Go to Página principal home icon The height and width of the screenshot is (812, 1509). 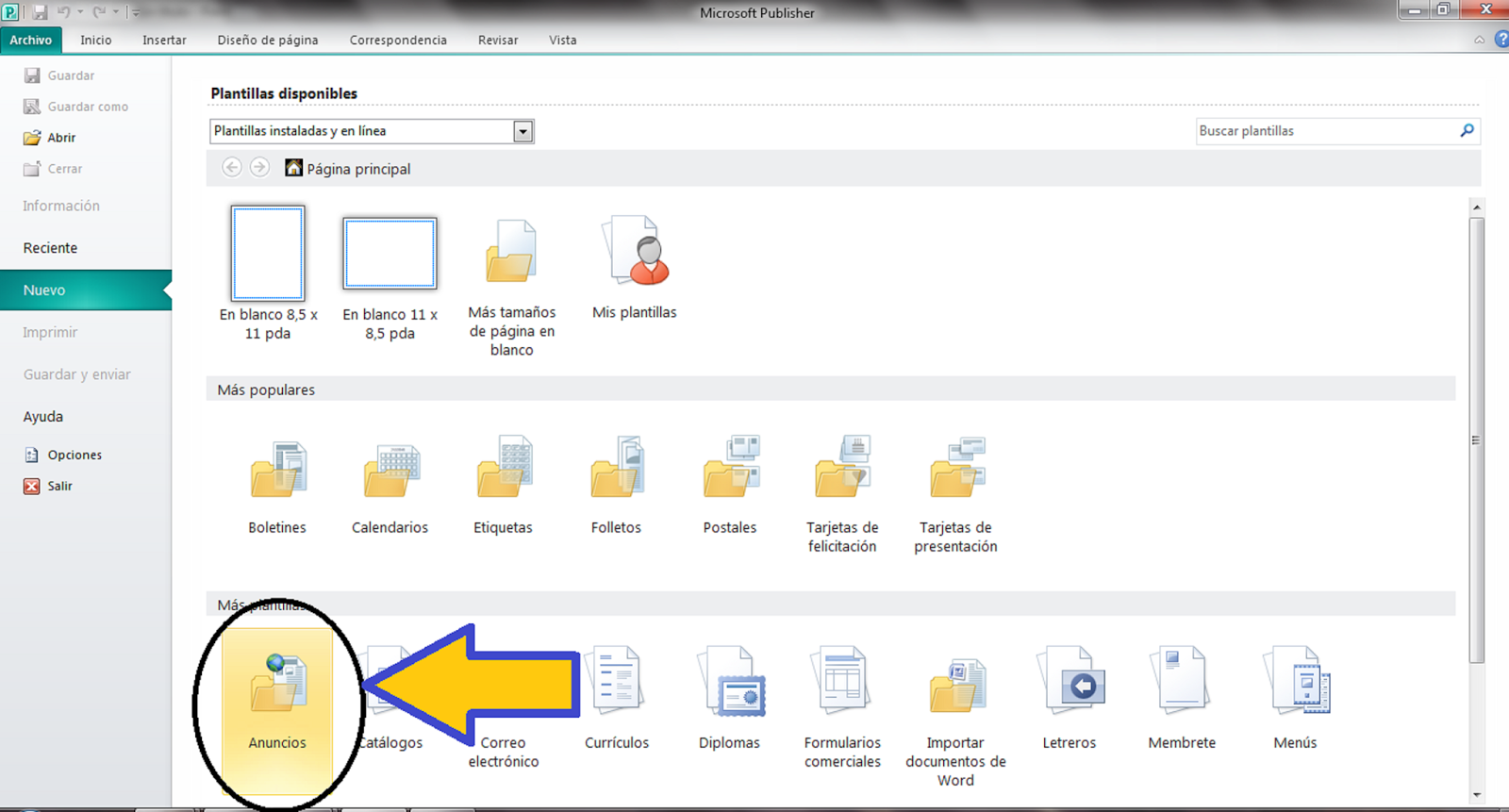click(x=294, y=168)
